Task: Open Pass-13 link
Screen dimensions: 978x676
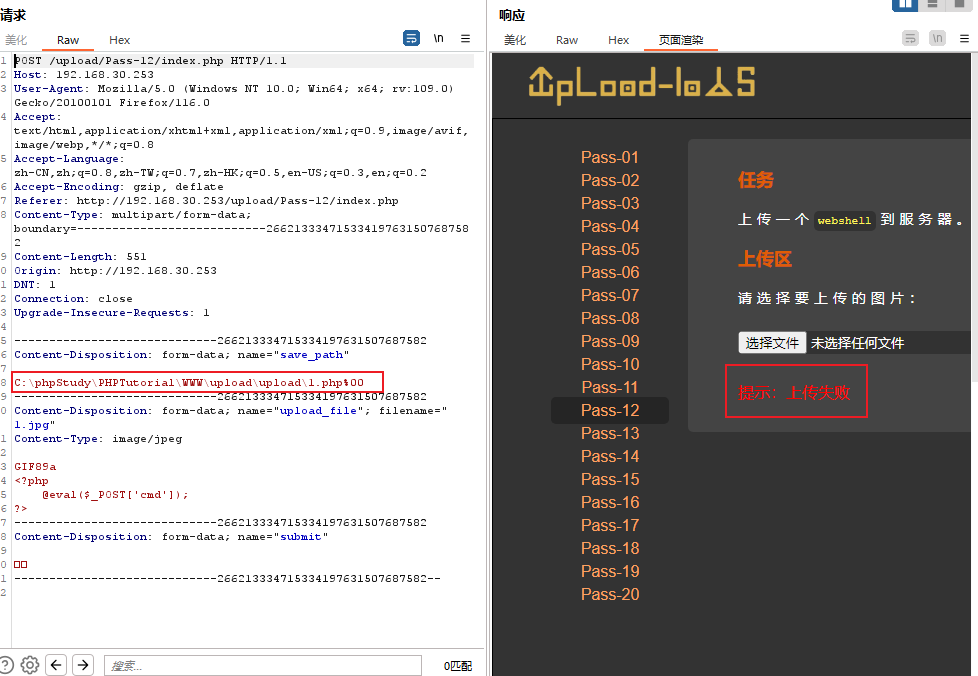Action: click(x=609, y=433)
